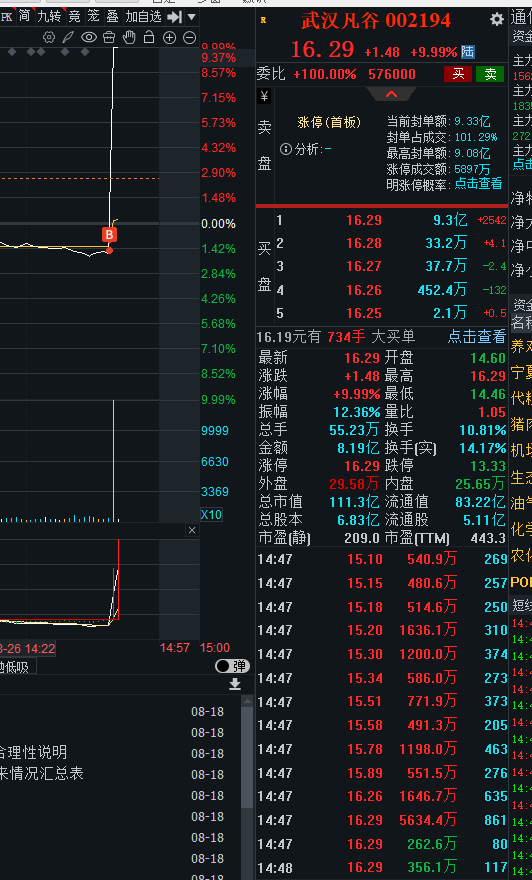Click the jump-to-end arrow icon
Viewport: 532px width, 880px height.
(x=175, y=17)
